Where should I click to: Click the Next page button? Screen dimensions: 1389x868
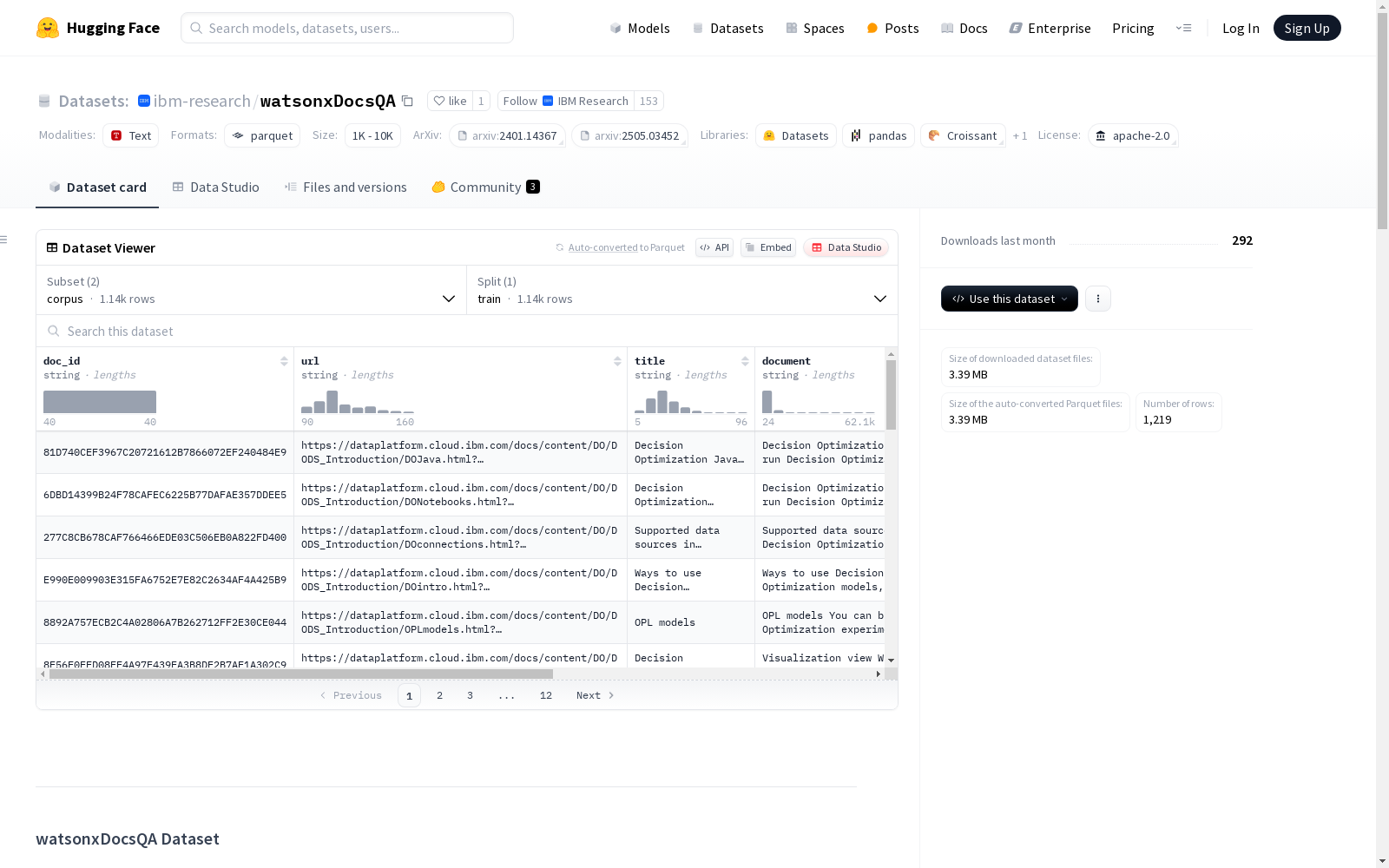point(596,695)
